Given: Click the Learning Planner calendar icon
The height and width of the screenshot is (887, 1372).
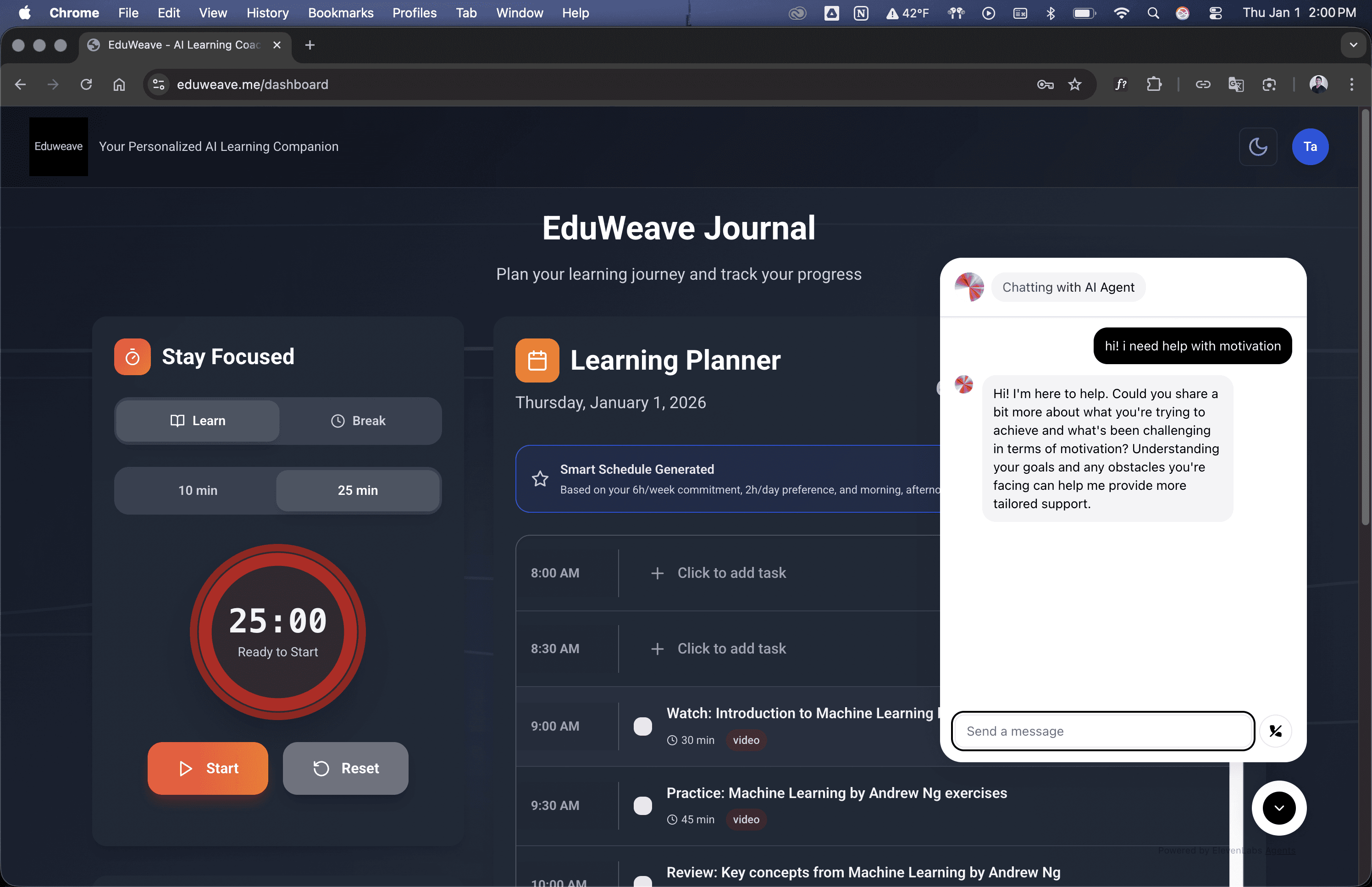Looking at the screenshot, I should click(537, 360).
